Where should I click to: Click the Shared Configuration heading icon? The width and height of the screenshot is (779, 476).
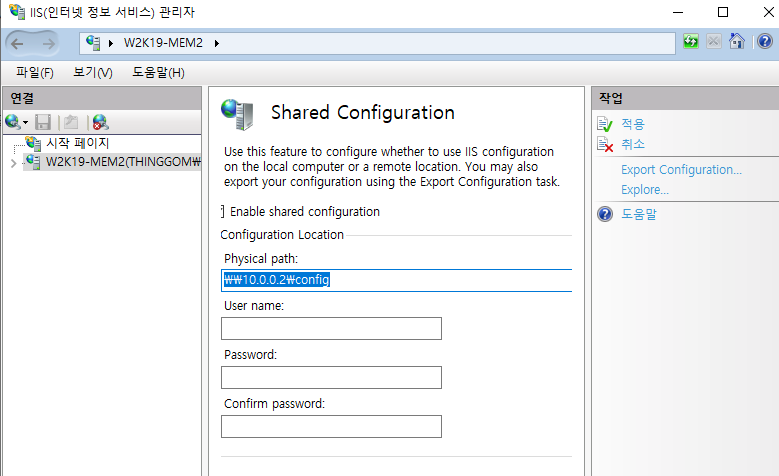tap(237, 114)
